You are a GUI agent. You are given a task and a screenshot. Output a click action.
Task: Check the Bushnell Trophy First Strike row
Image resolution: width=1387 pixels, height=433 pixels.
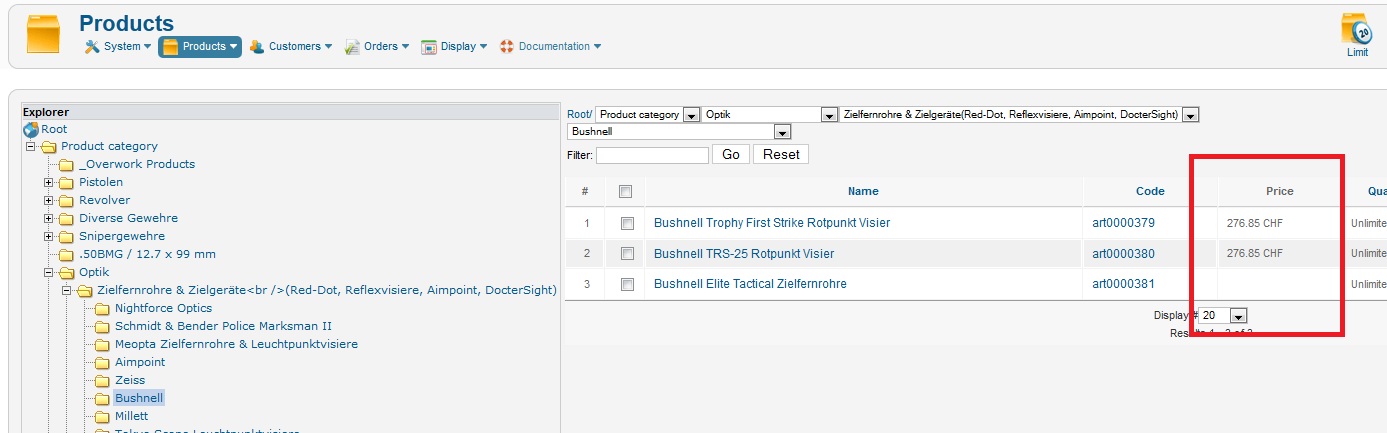(627, 223)
